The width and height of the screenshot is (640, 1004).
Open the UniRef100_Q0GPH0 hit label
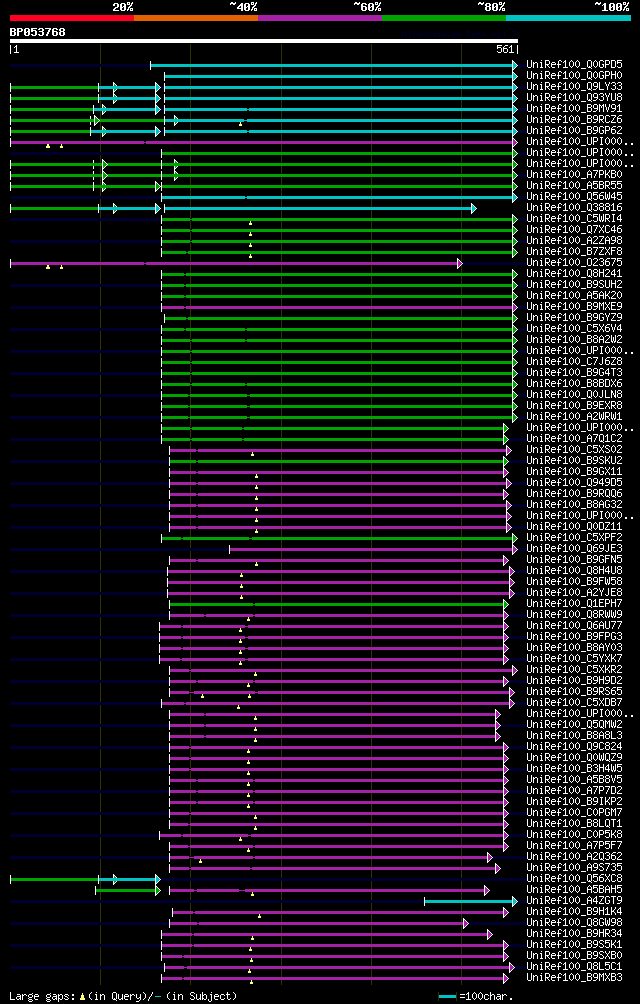pyautogui.click(x=574, y=76)
